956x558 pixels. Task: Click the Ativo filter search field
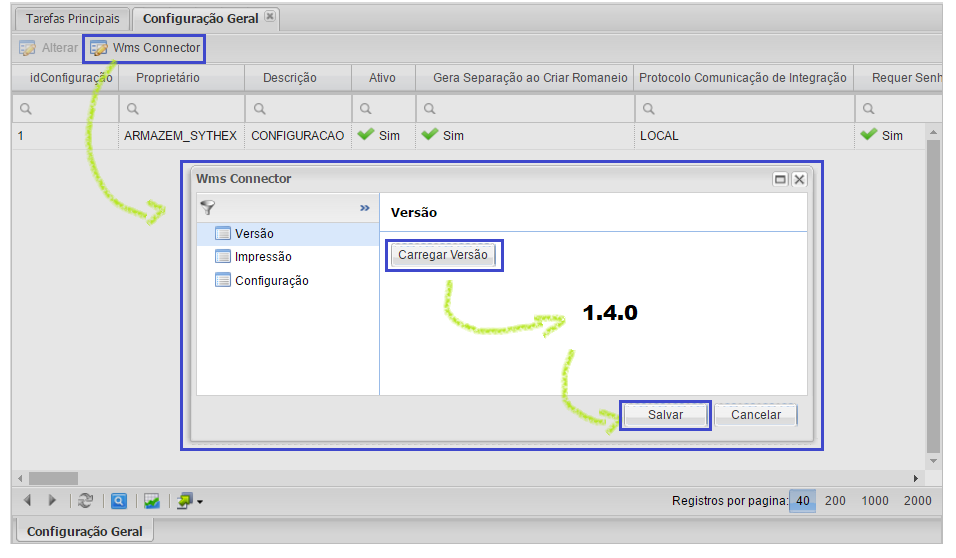tap(383, 109)
